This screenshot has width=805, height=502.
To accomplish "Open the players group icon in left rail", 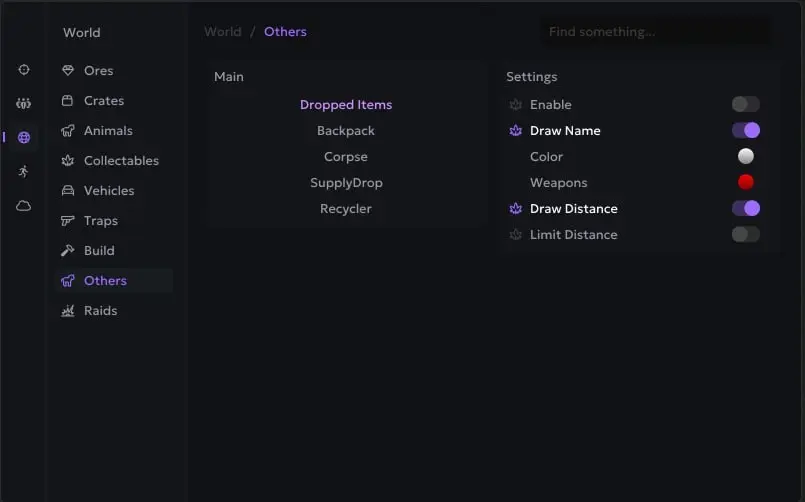I will coord(24,104).
